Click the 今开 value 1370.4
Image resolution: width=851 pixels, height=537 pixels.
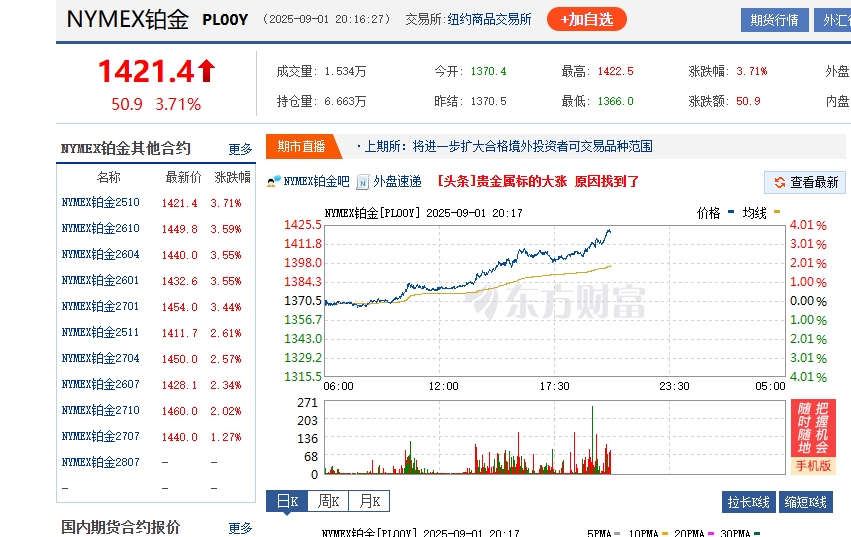(488, 72)
